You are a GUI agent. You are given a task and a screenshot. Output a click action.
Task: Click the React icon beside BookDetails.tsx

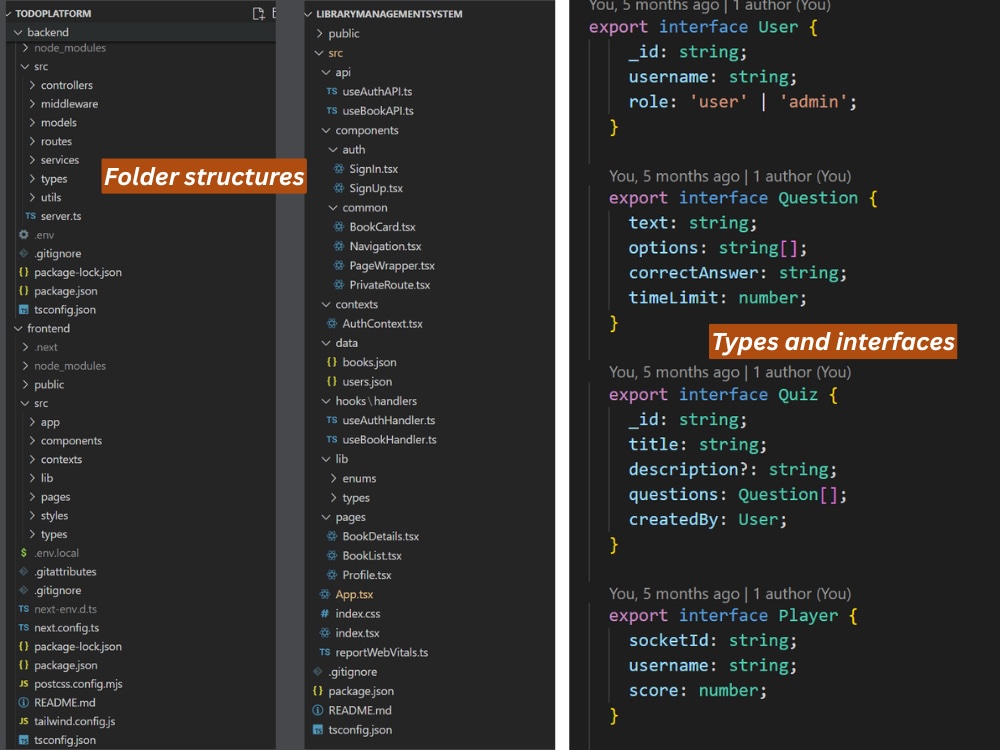coord(332,536)
